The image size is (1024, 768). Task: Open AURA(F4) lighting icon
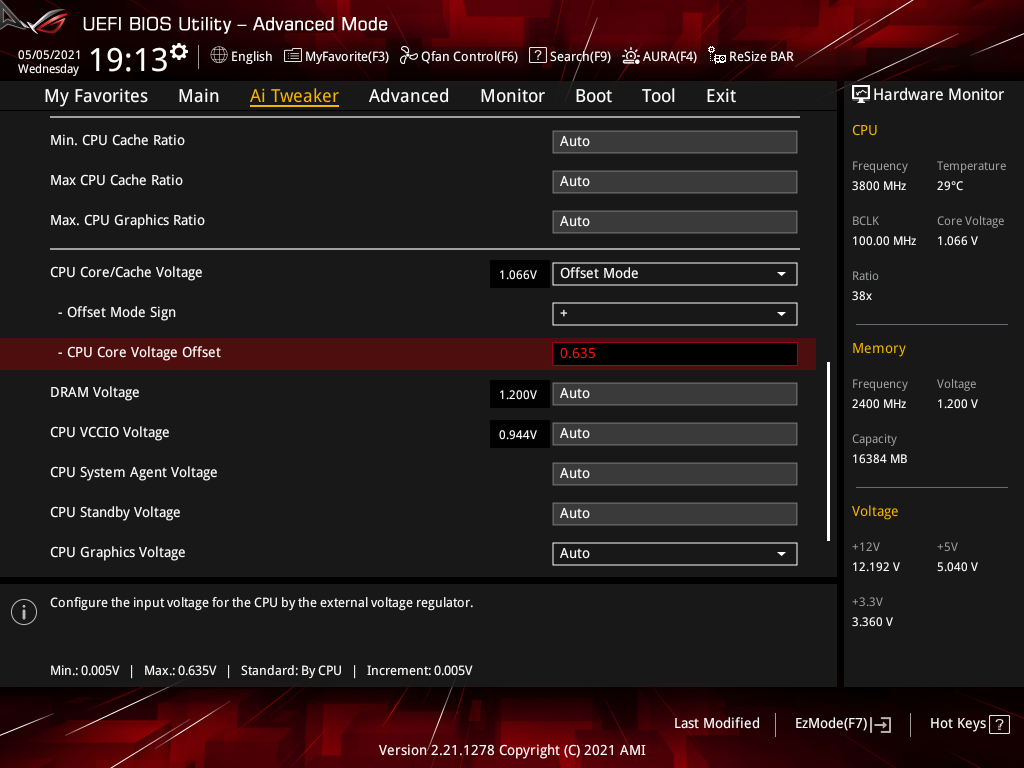[631, 56]
